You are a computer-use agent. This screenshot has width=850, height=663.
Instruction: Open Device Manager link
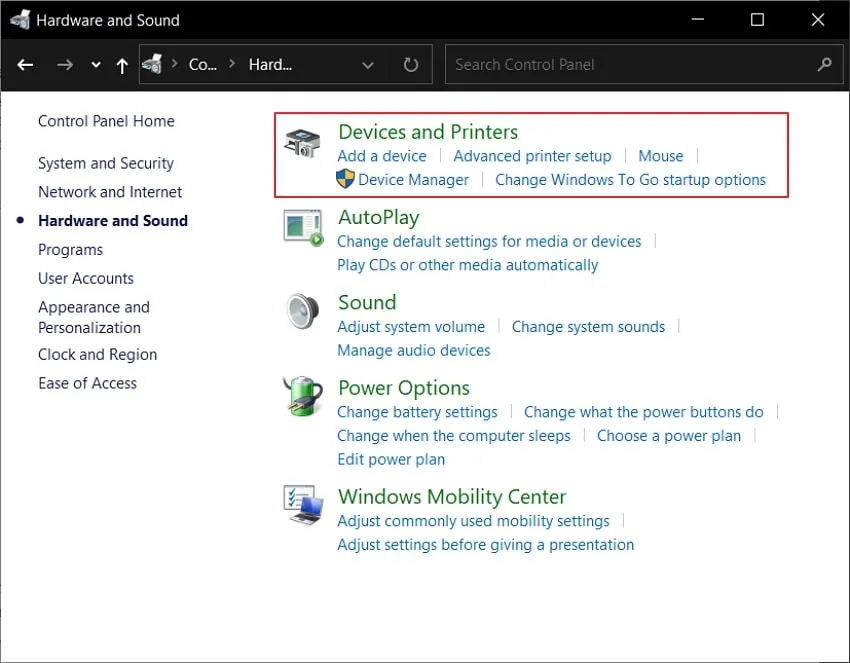coord(413,180)
